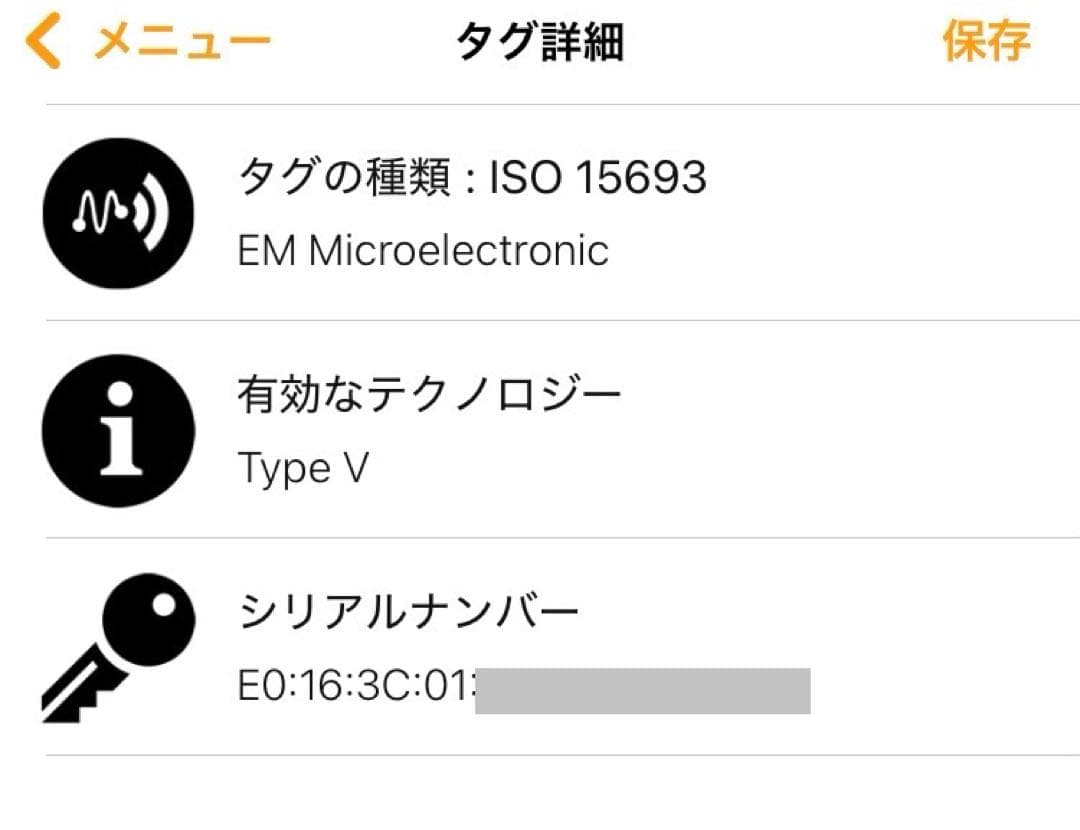Select the シリアルナンバー heading
Viewport: 1080px width, 830px height.
click(x=409, y=612)
